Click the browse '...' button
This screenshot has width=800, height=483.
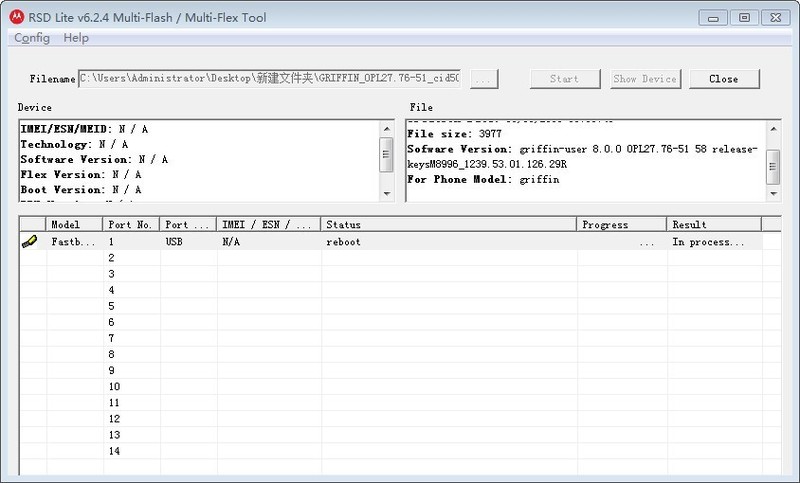pos(484,79)
